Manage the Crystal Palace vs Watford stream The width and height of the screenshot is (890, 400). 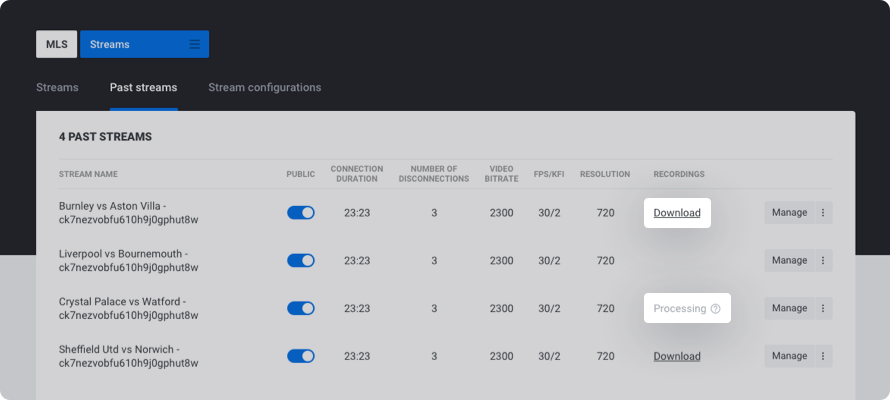pyautogui.click(x=789, y=308)
